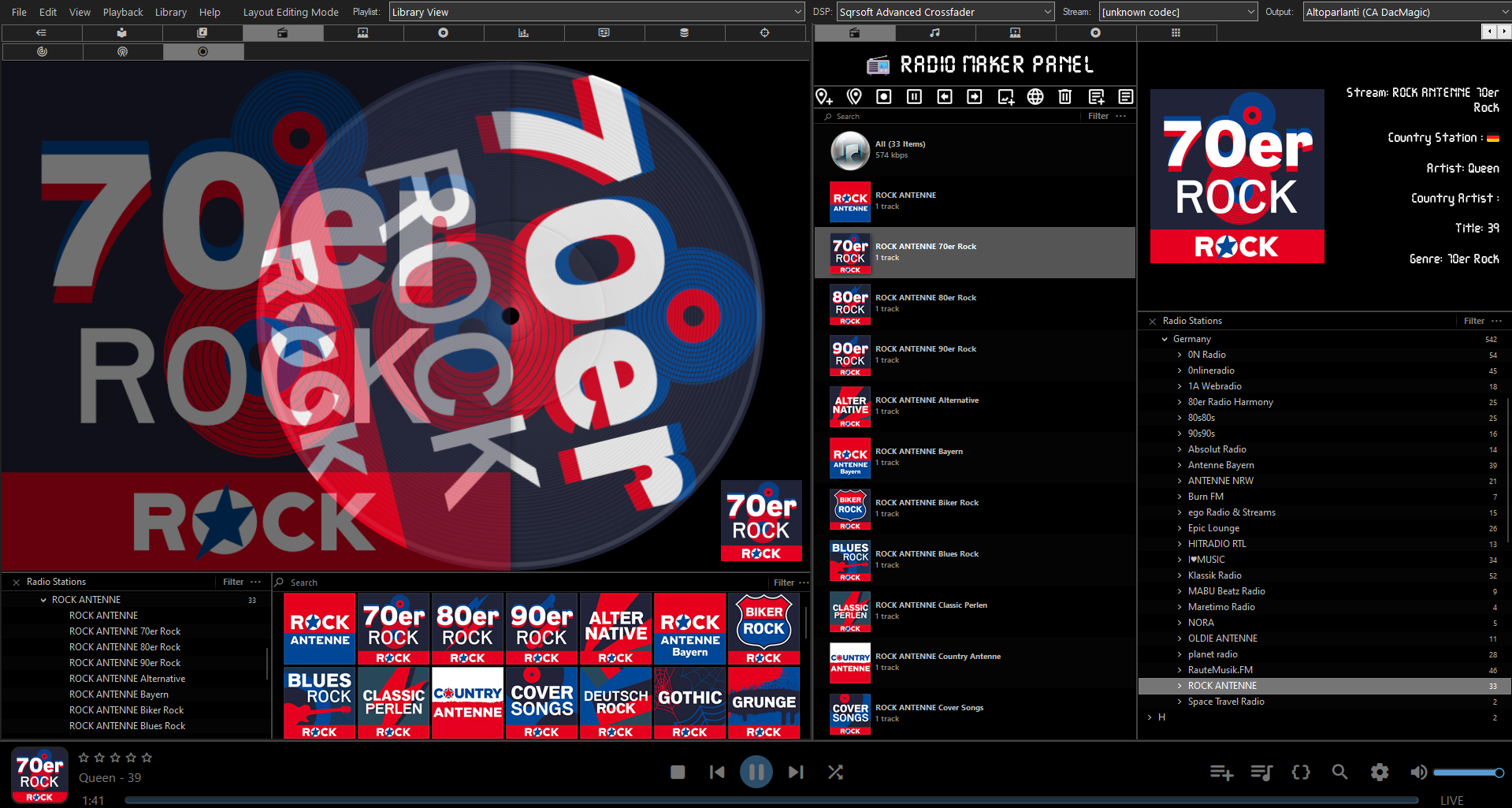Image resolution: width=1512 pixels, height=808 pixels.
Task: Click the magnifier search icon in player bar
Action: [x=1339, y=773]
